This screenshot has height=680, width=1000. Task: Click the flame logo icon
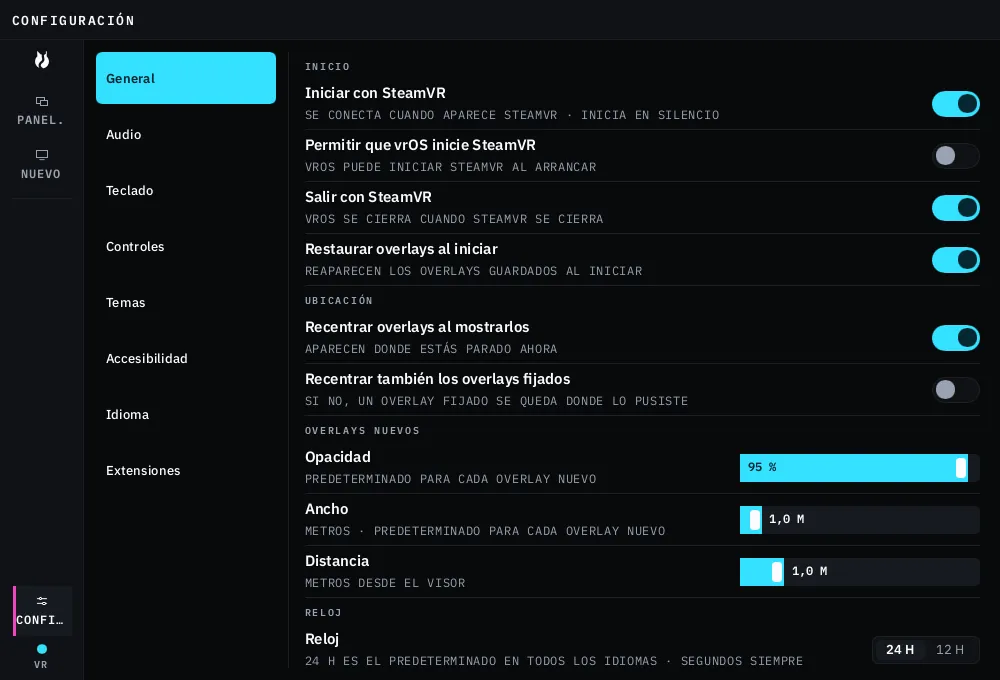tap(41, 60)
